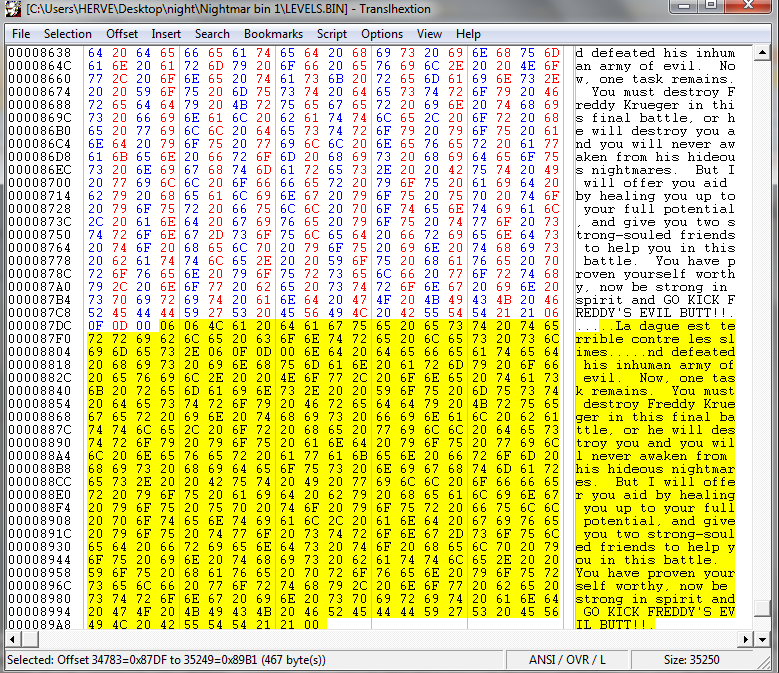The image size is (779, 673).
Task: Open the Bookmarks menu
Action: click(x=273, y=34)
